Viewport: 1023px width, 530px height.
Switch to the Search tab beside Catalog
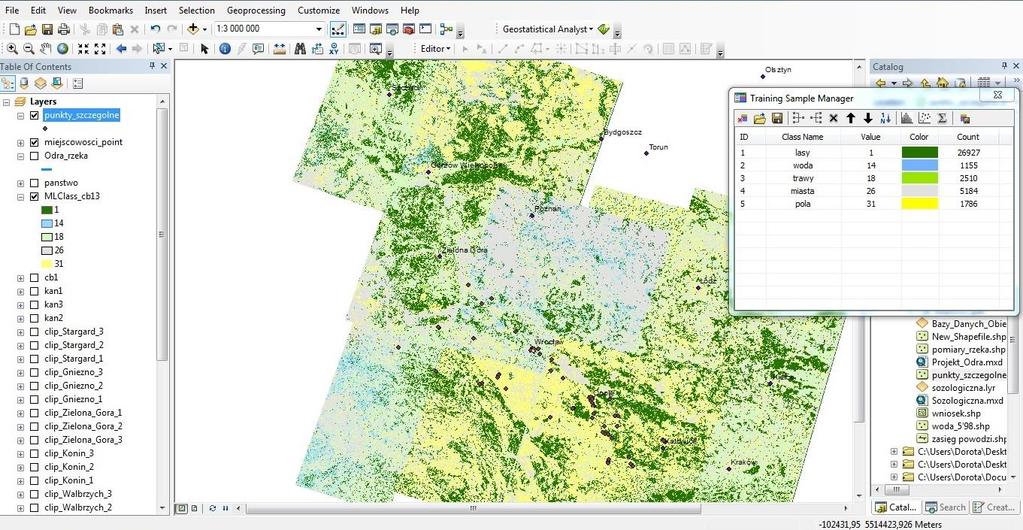(x=945, y=507)
